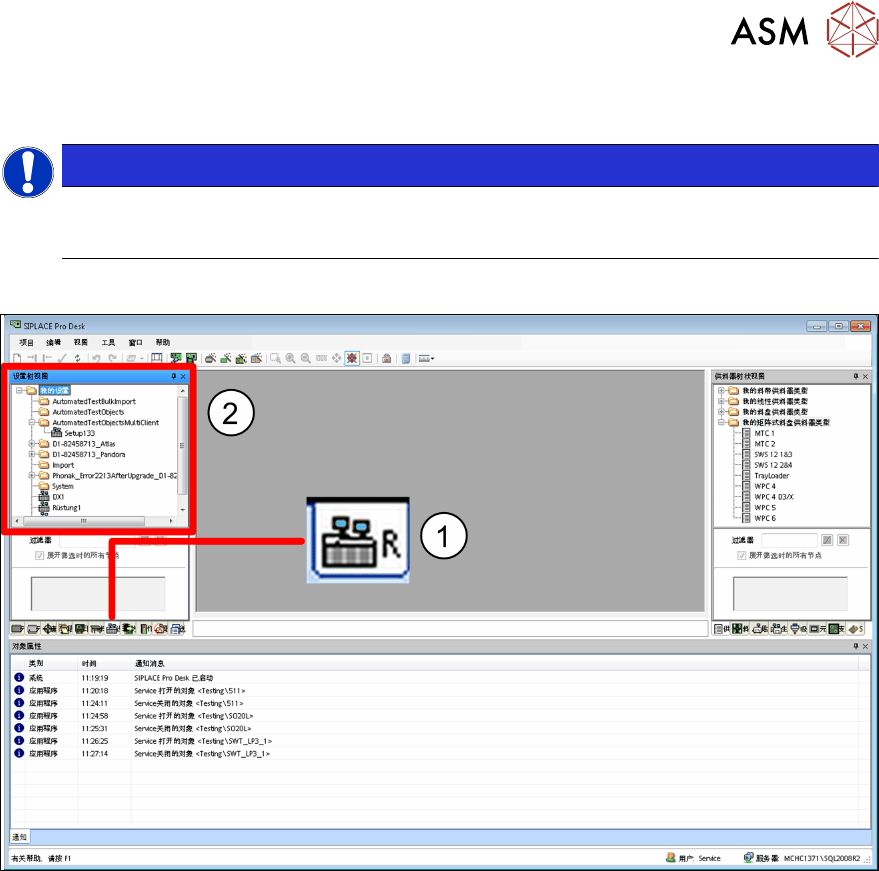Click the red circle tab icon under left panel
879x871 pixels.
click(161, 629)
